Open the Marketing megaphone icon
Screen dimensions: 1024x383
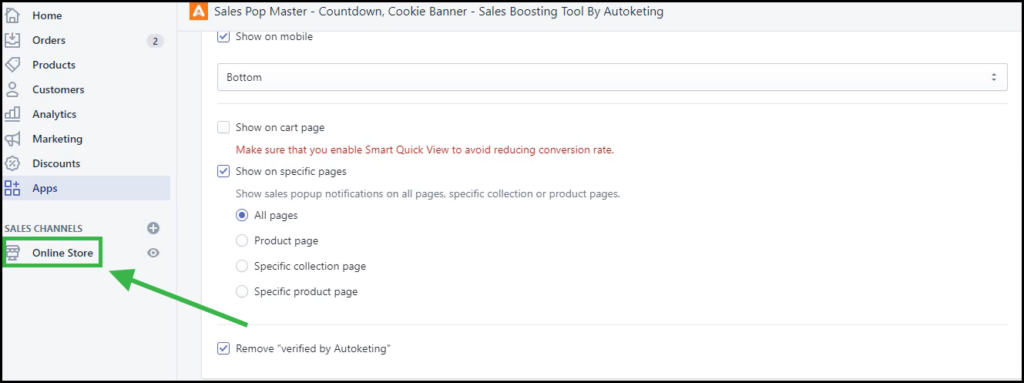coord(12,139)
